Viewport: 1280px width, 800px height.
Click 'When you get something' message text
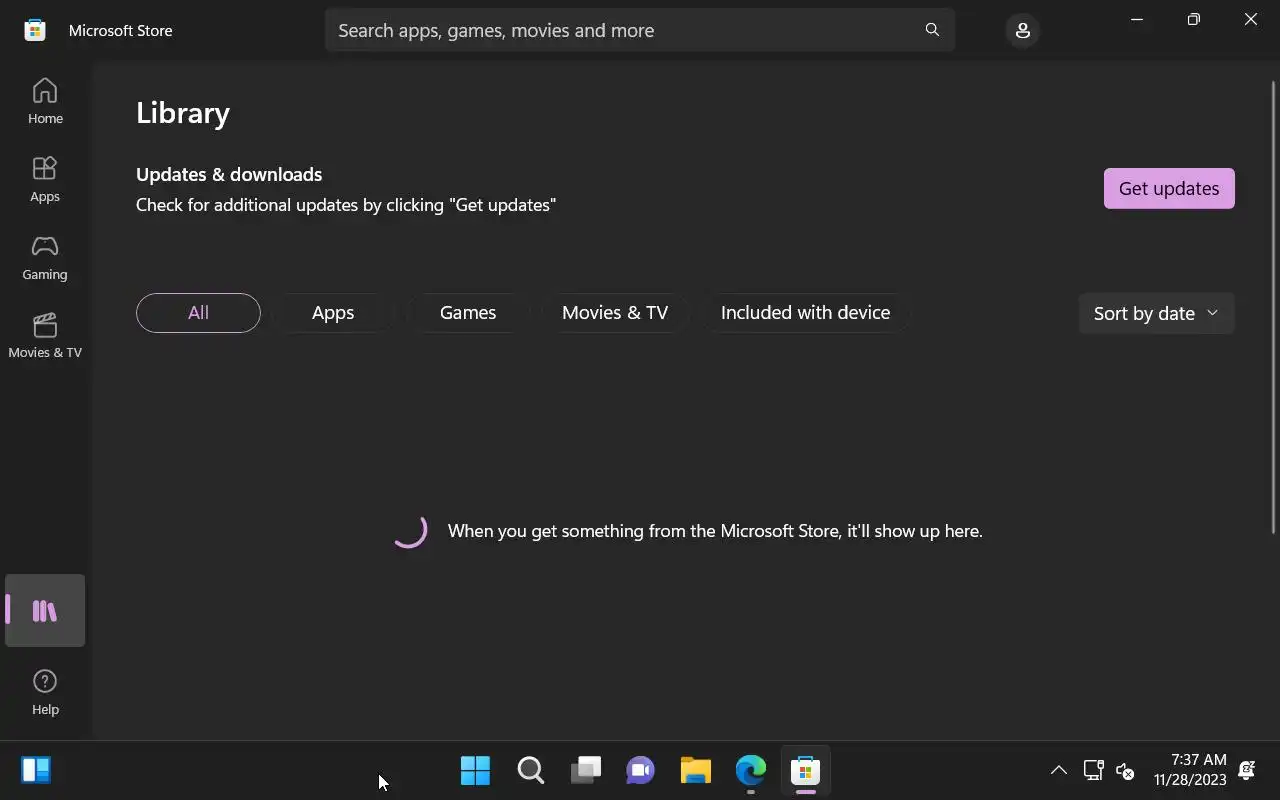[x=715, y=531]
